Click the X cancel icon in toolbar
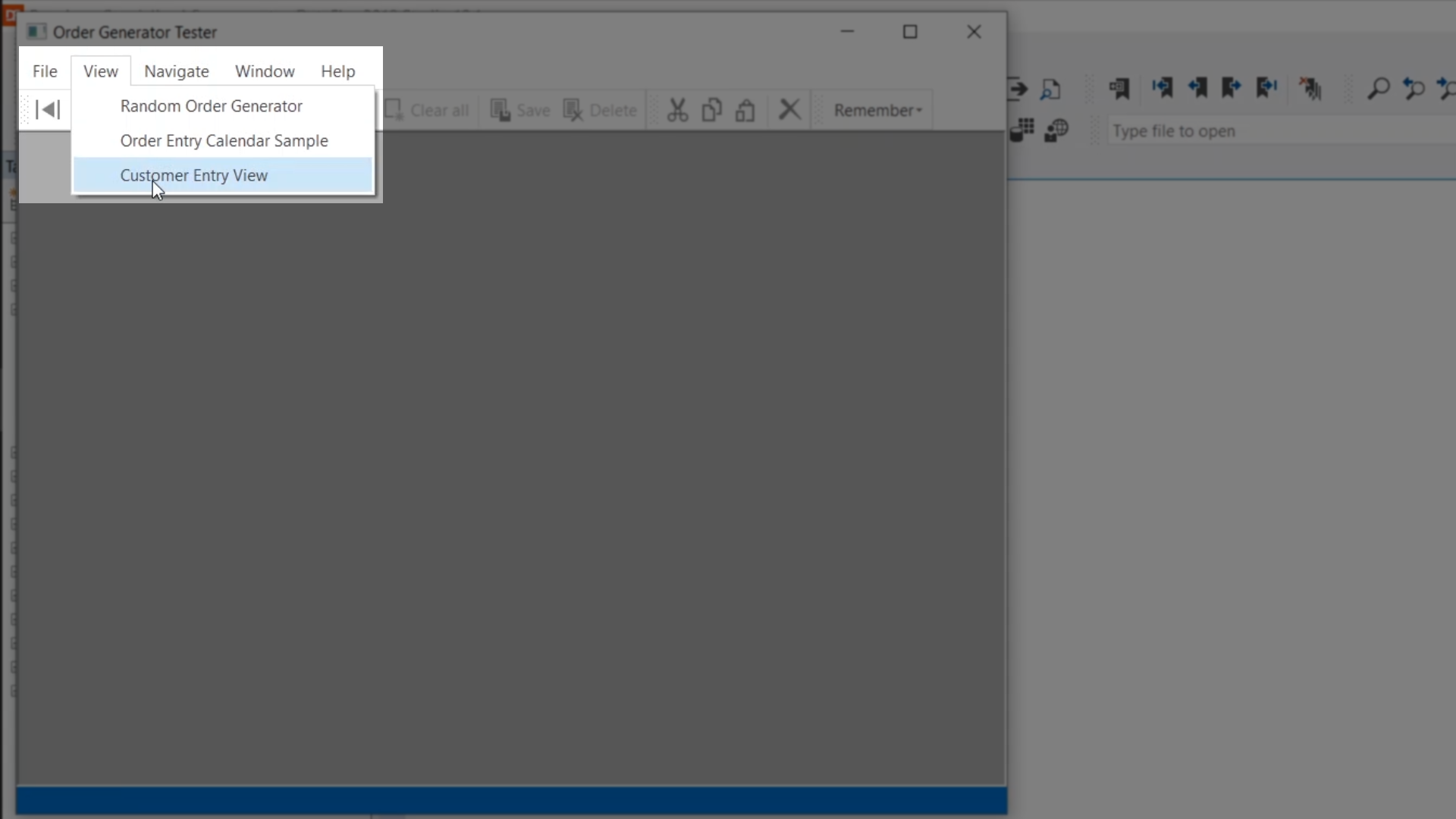Screen dimensions: 1456x819 789,109
